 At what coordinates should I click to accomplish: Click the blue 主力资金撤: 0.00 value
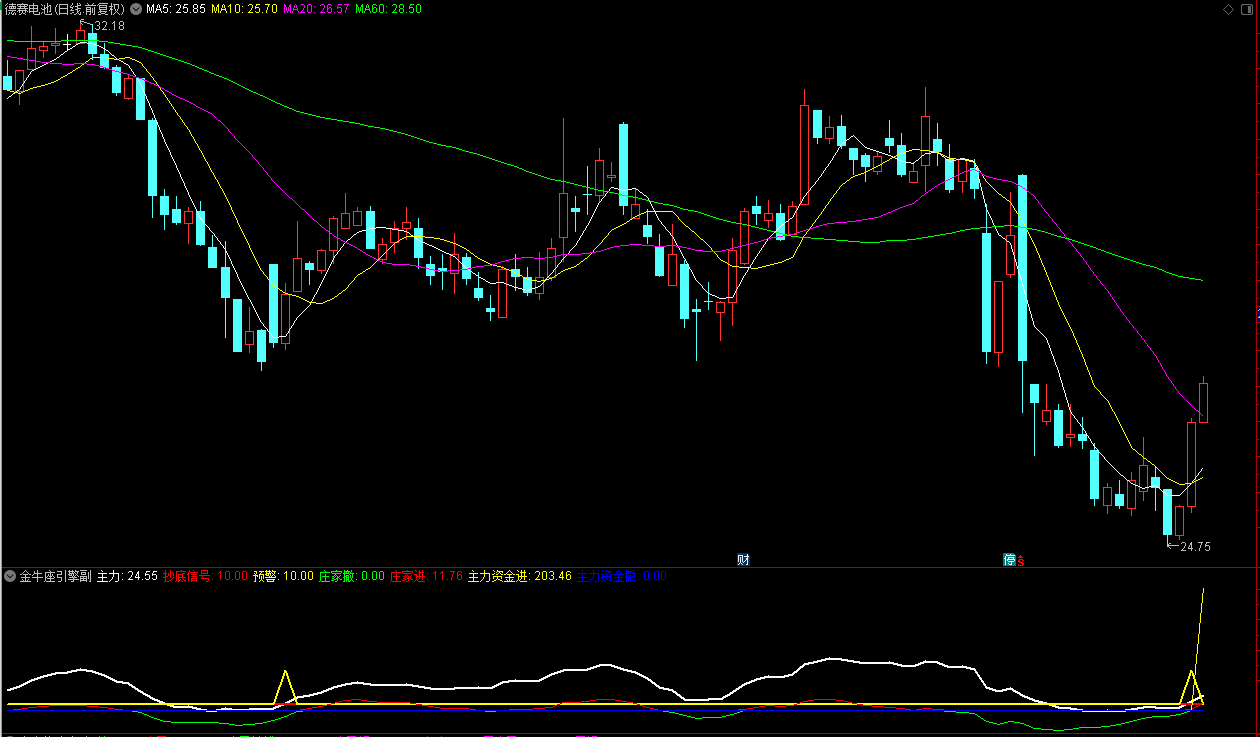[x=622, y=576]
